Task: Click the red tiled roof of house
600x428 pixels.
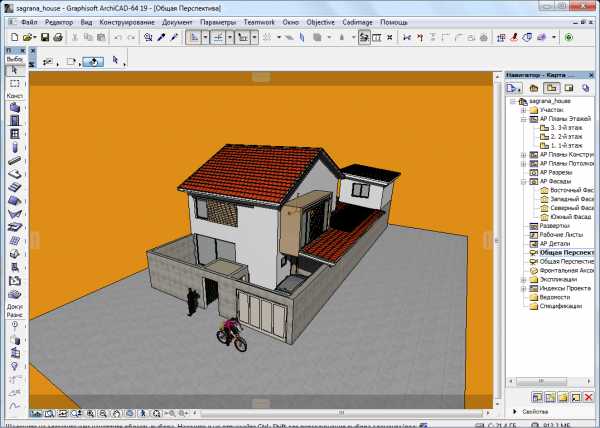Action: pos(250,170)
